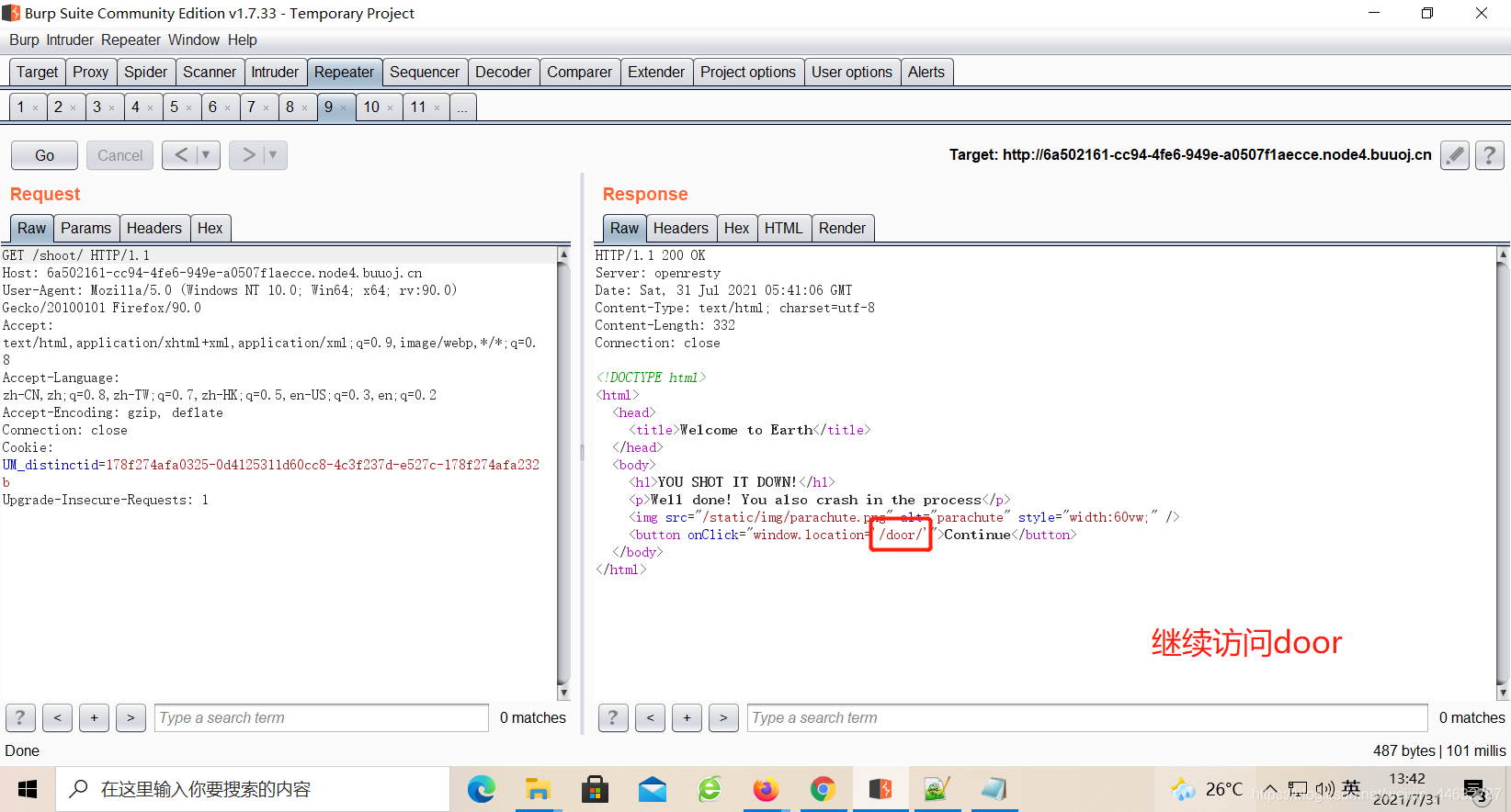Click the Go button to send request
1511x812 pixels.
pos(44,155)
